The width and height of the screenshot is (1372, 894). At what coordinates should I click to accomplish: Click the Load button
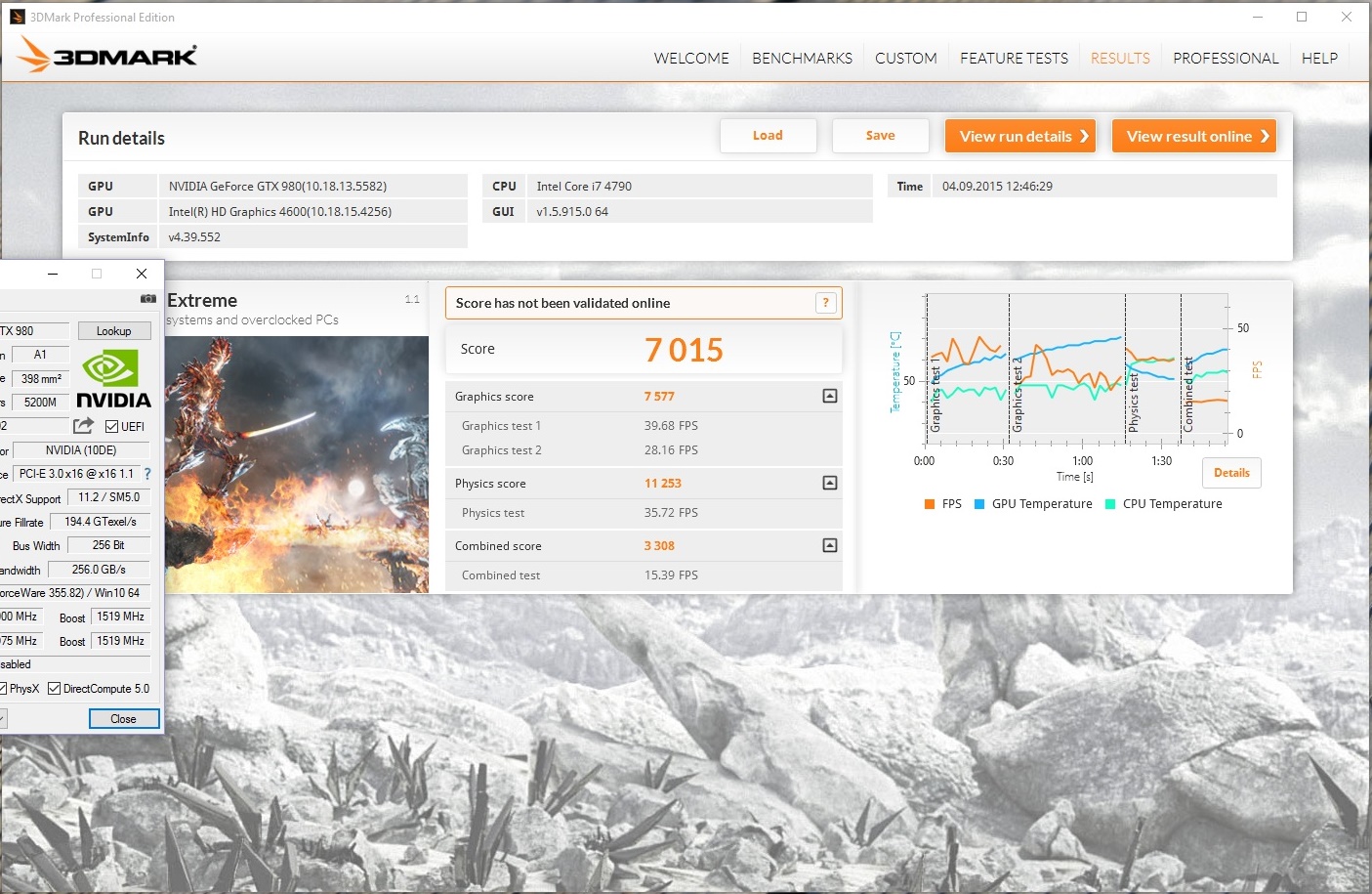(x=768, y=136)
